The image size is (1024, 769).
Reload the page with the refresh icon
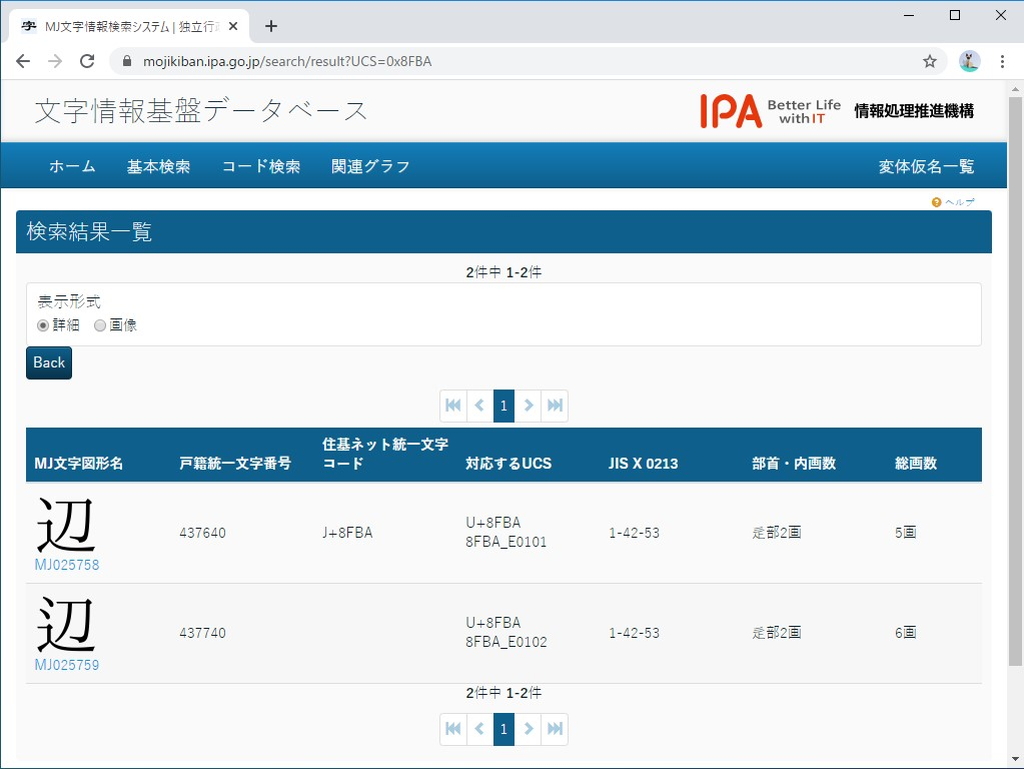click(x=87, y=61)
